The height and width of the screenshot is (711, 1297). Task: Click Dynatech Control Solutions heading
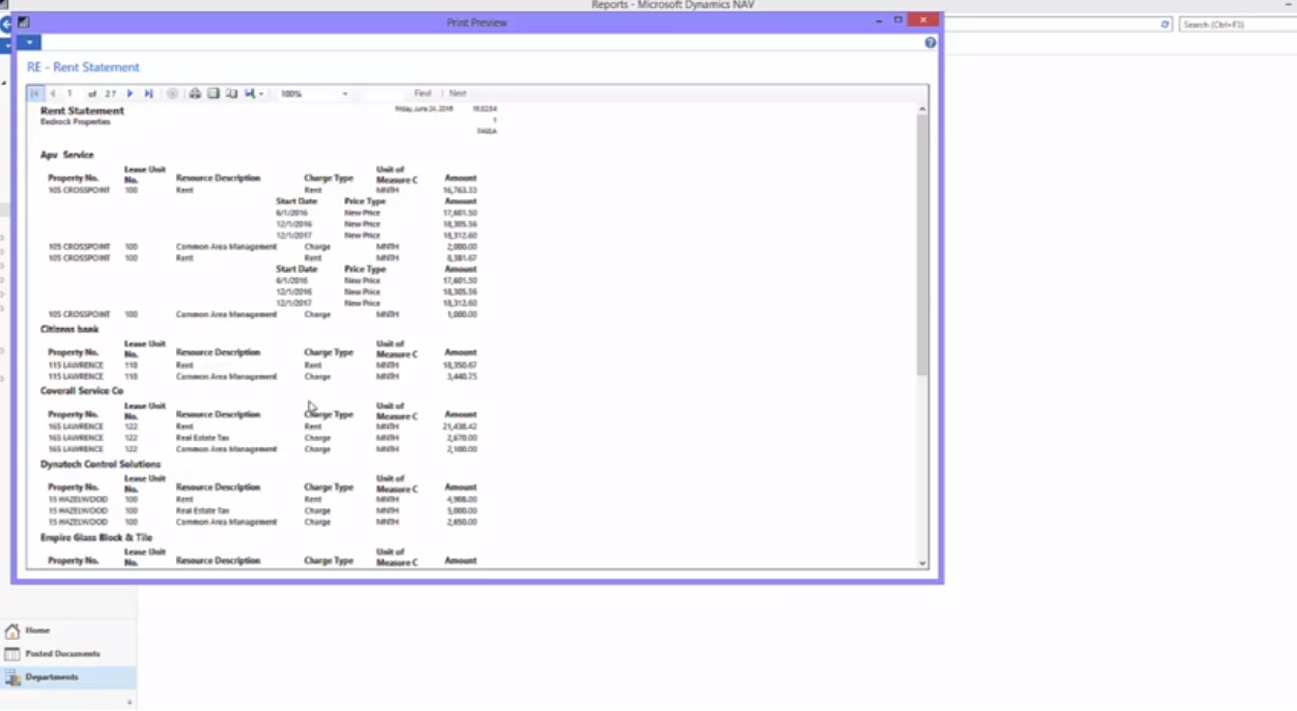(x=100, y=465)
